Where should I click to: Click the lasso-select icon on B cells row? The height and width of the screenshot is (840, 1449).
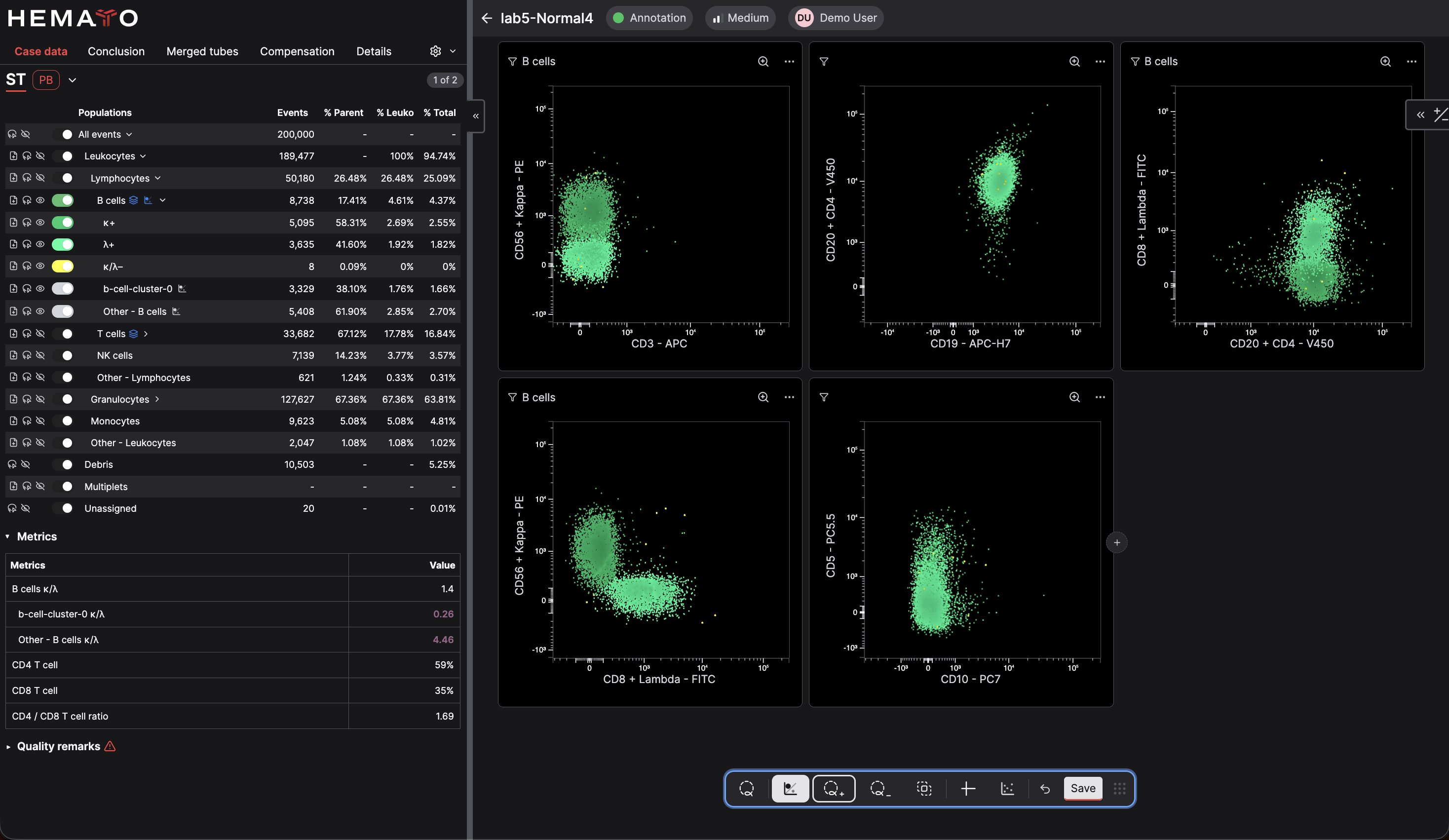point(27,200)
